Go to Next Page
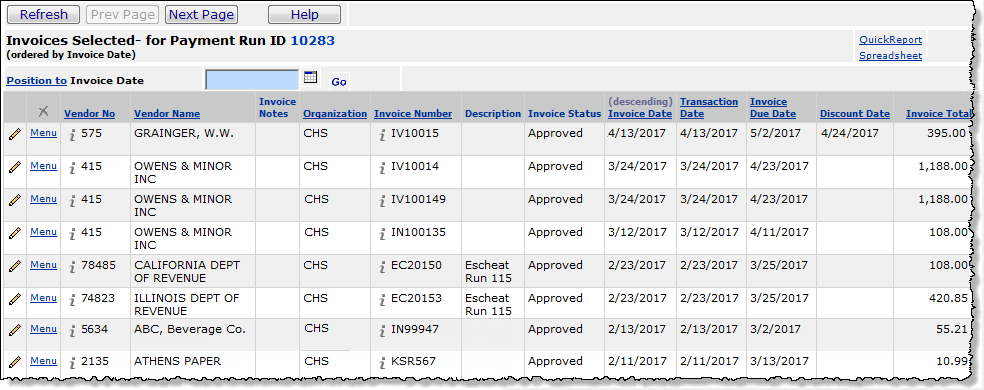This screenshot has height=390, width=984. tap(201, 14)
